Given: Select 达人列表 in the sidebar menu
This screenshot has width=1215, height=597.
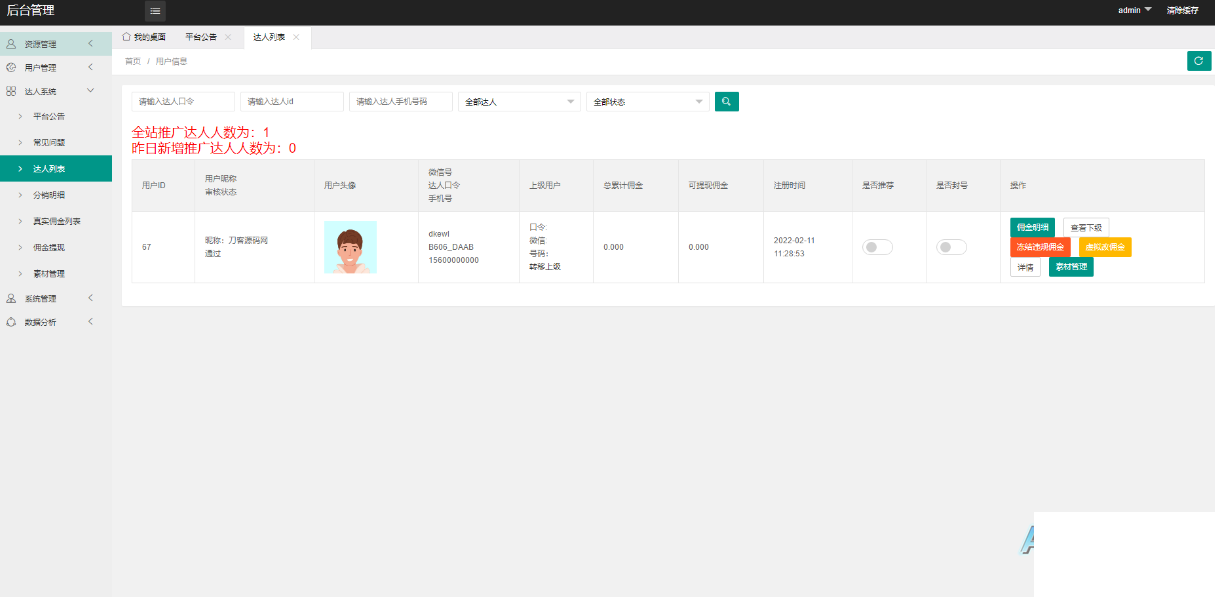Looking at the screenshot, I should [56, 169].
